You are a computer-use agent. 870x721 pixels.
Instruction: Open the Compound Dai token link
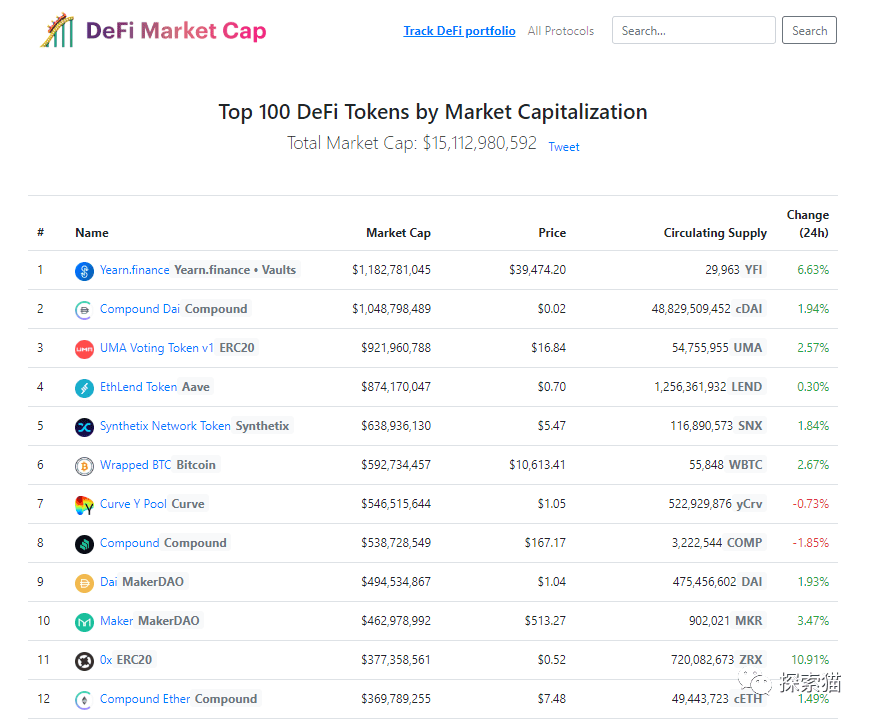(140, 309)
